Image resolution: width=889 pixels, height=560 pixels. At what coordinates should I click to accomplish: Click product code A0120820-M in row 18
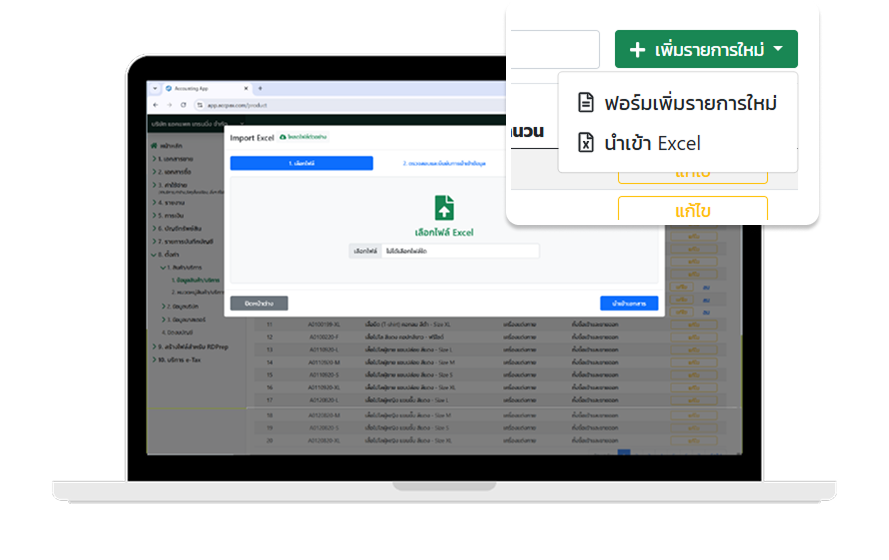pyautogui.click(x=324, y=415)
